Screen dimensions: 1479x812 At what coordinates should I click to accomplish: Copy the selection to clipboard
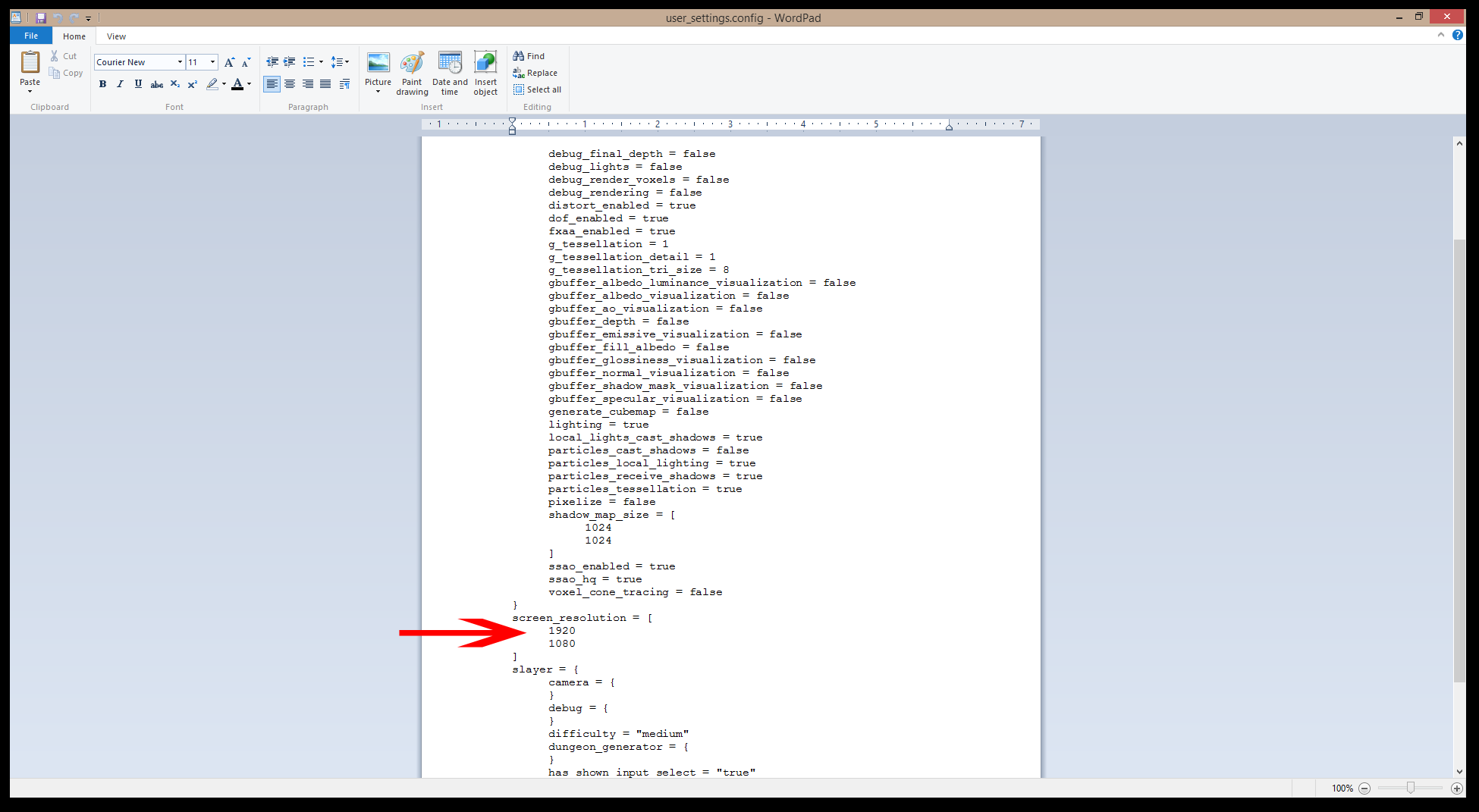(66, 73)
